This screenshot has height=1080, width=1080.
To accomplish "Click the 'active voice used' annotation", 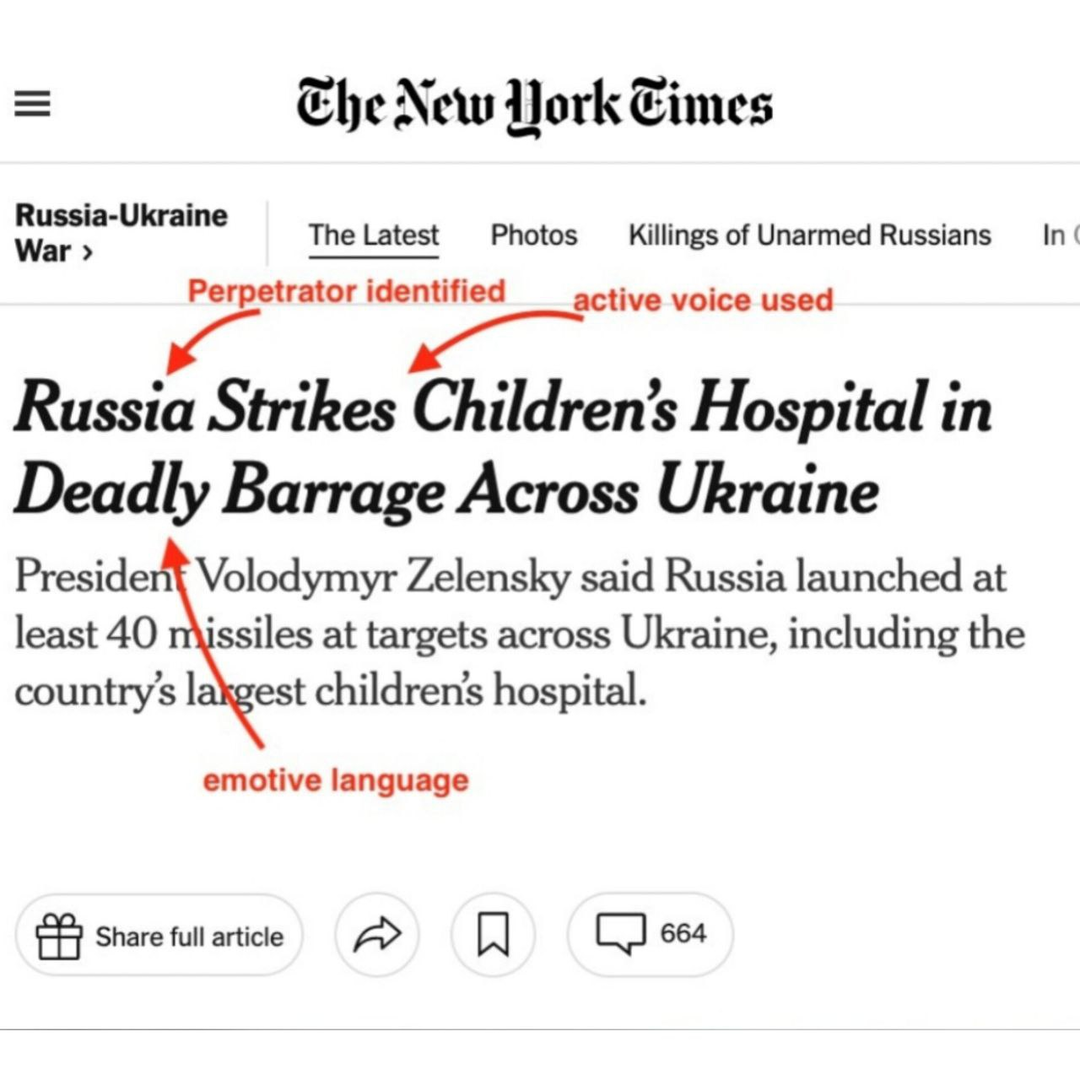I will [x=702, y=299].
